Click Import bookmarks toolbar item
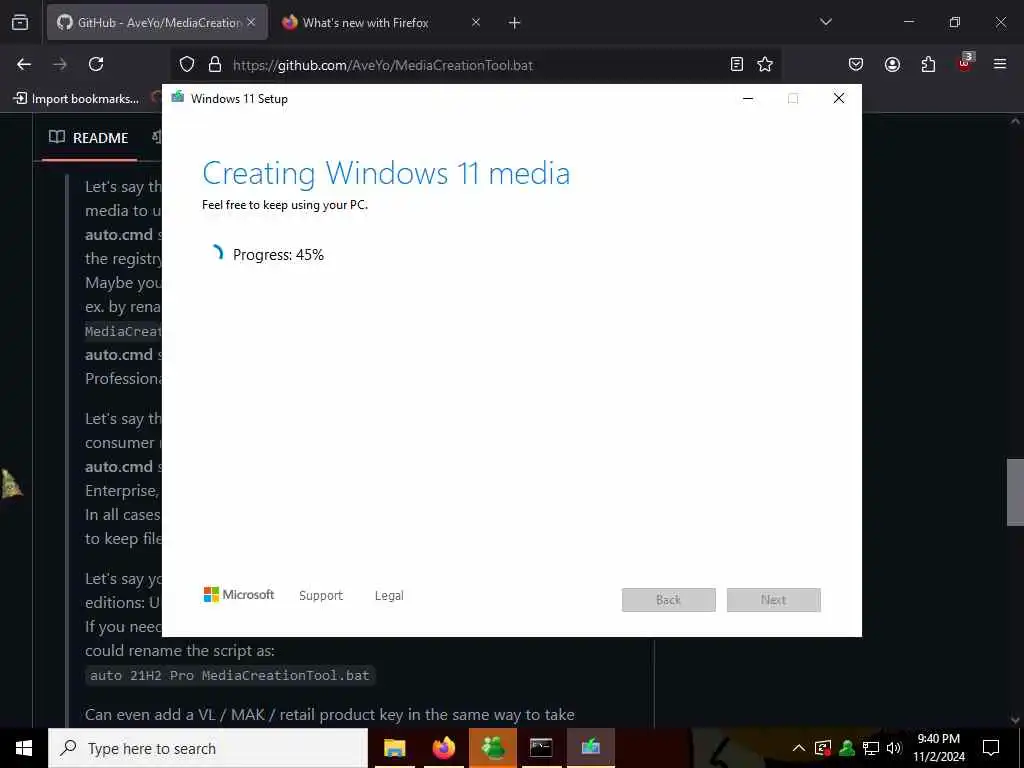This screenshot has width=1024, height=768. click(x=76, y=99)
